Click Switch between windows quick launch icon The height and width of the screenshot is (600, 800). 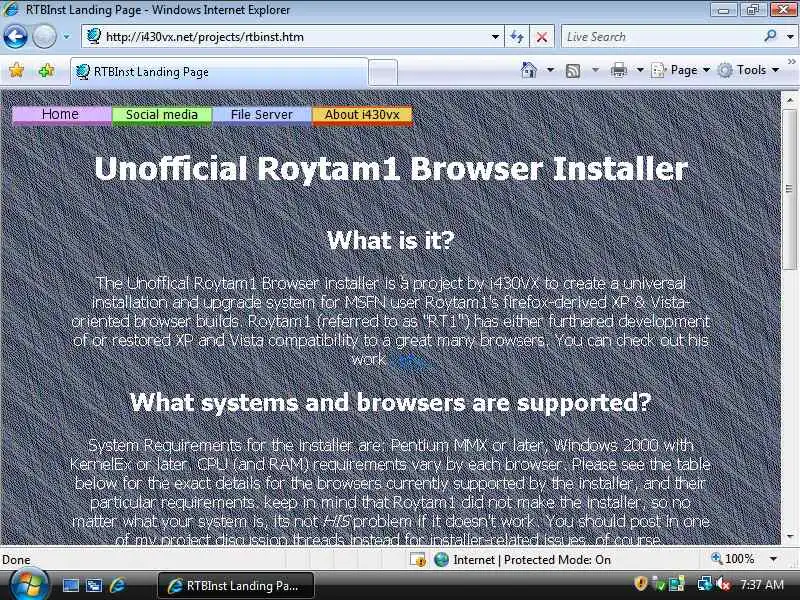(94, 585)
